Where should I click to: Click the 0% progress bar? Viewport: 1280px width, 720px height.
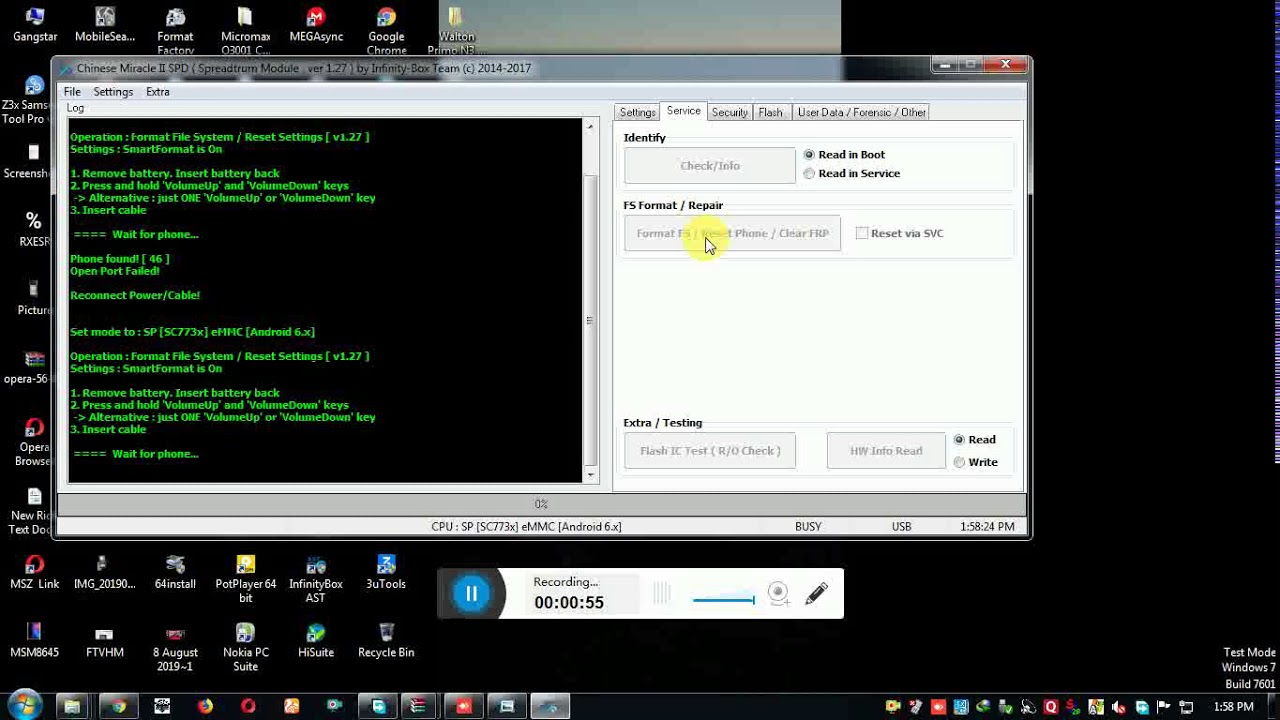541,504
